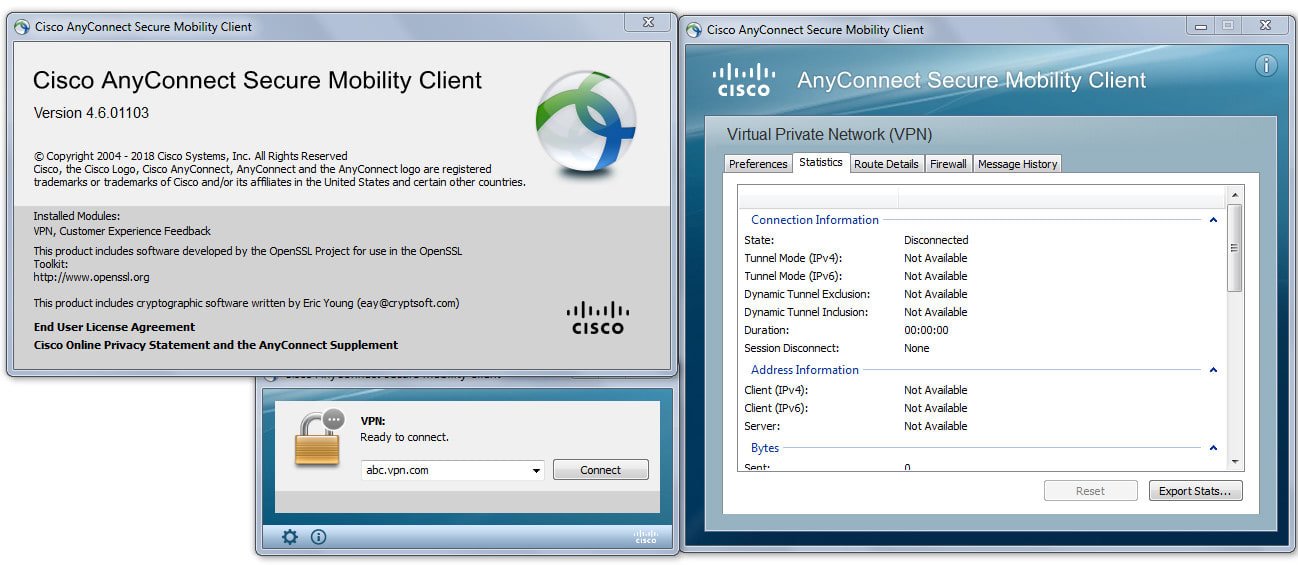Open End User License Agreement link
The image size is (1298, 565).
pos(115,327)
